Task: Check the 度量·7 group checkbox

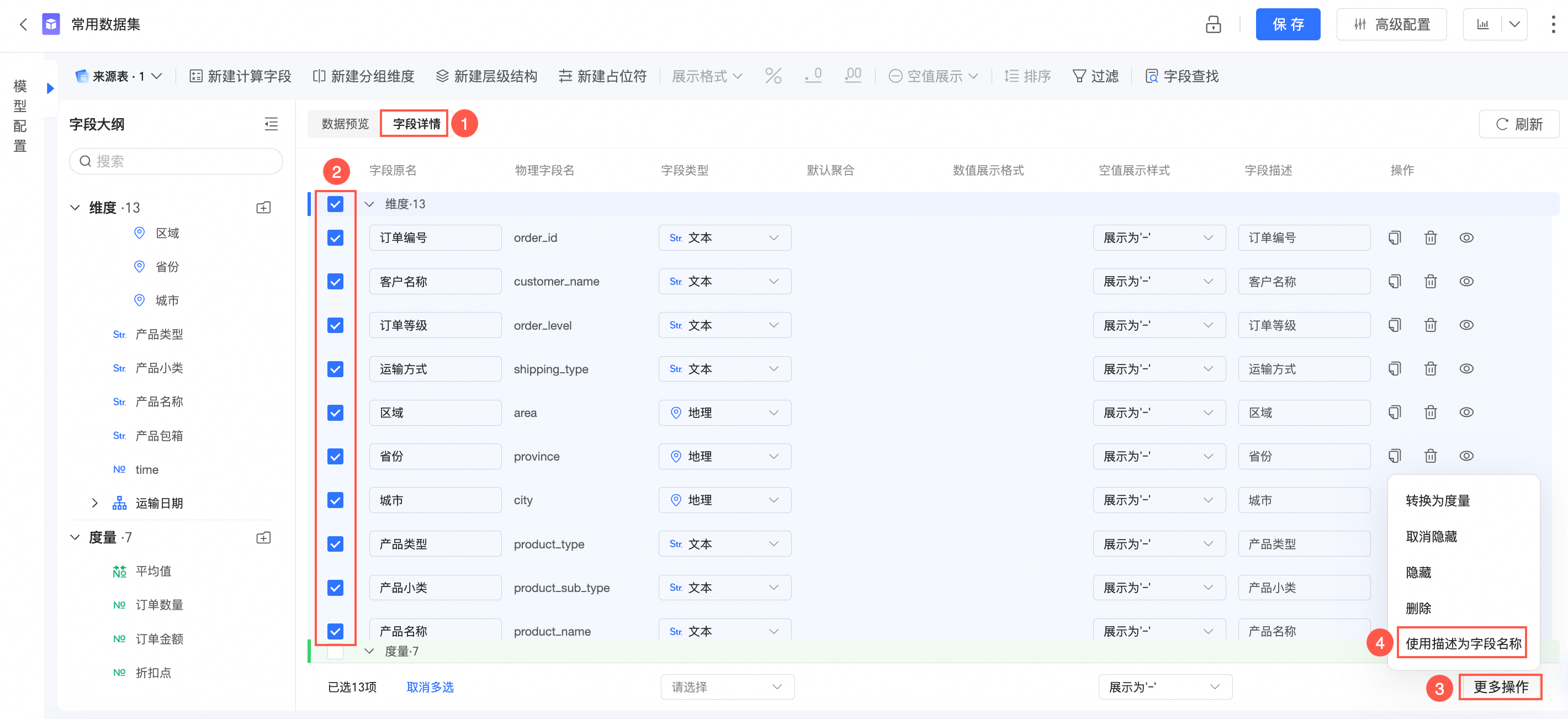Action: [x=335, y=652]
